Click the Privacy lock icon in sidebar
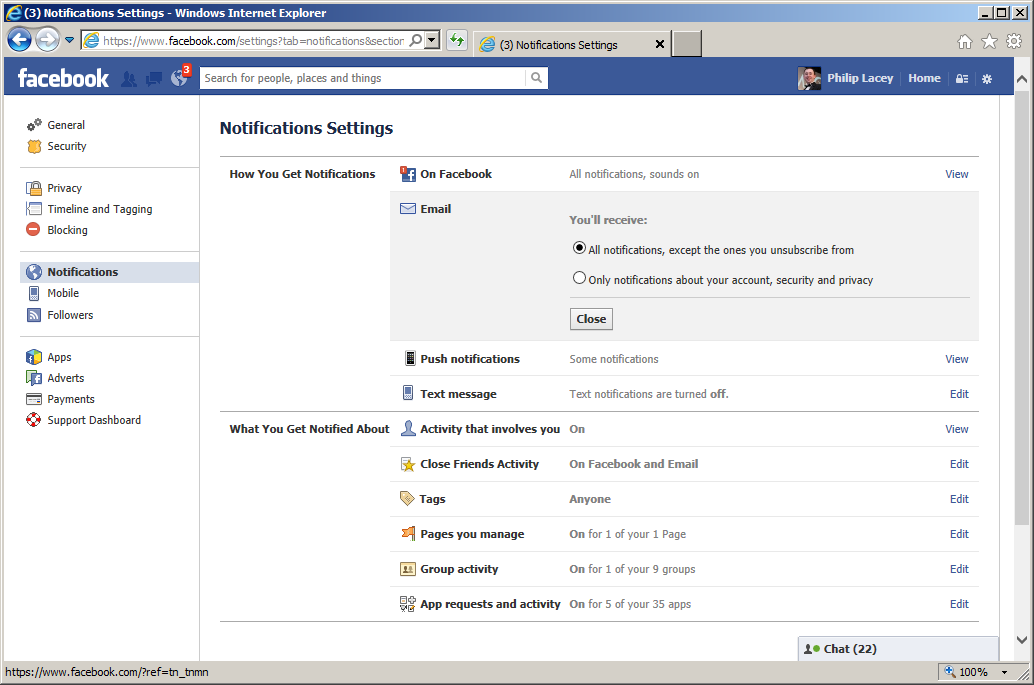 (34, 188)
